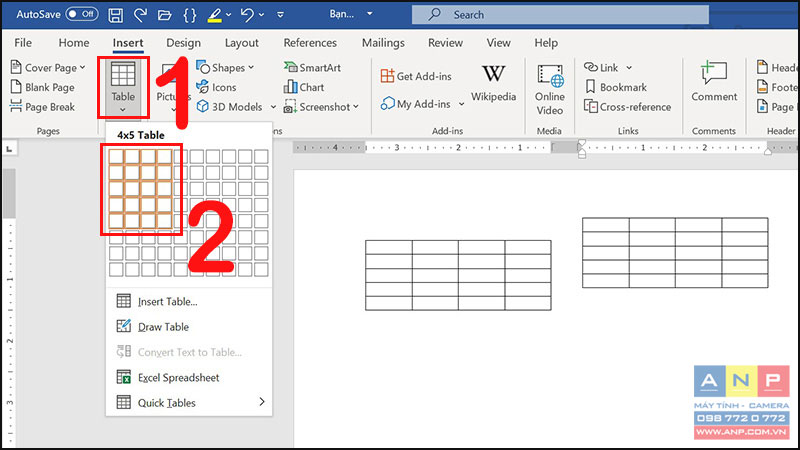Click the Open folder icon
800x450 pixels.
[164, 15]
